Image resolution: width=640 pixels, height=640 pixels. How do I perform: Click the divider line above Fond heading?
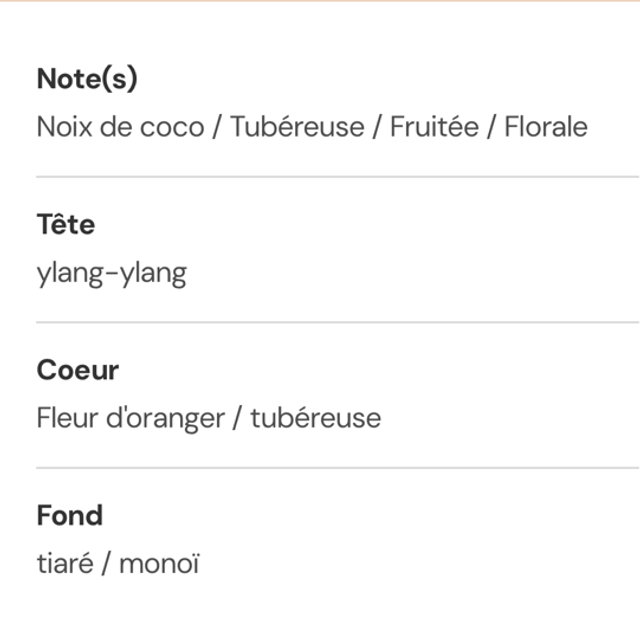point(337,467)
